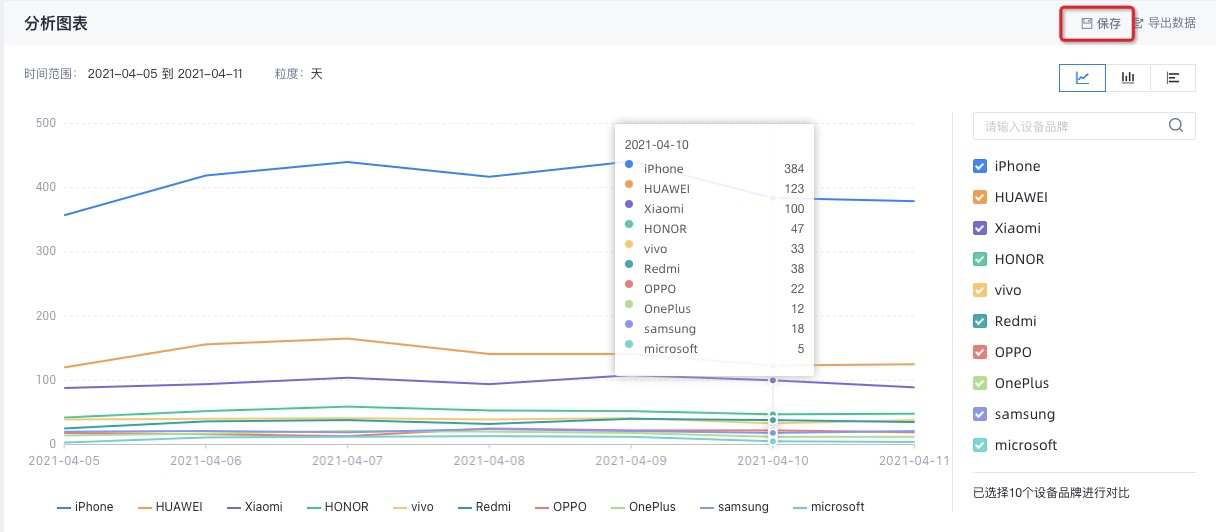Image resolution: width=1216 pixels, height=532 pixels.
Task: Click the Redmi 38 tooltip row
Action: 714,269
